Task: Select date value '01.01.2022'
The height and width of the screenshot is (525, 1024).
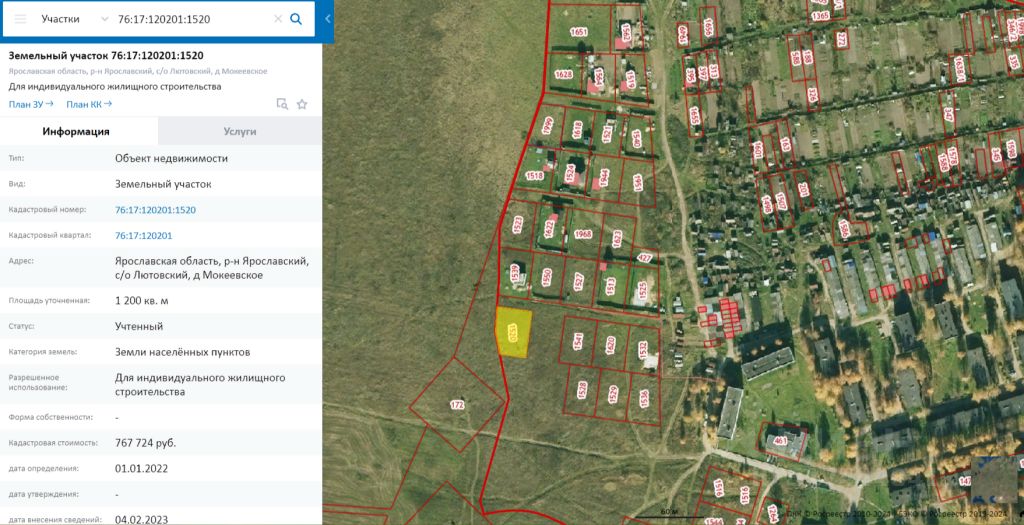Action: point(142,468)
